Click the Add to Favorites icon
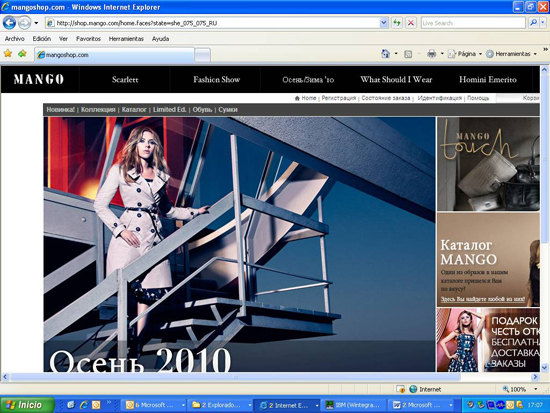This screenshot has height=413, width=550. (22, 54)
